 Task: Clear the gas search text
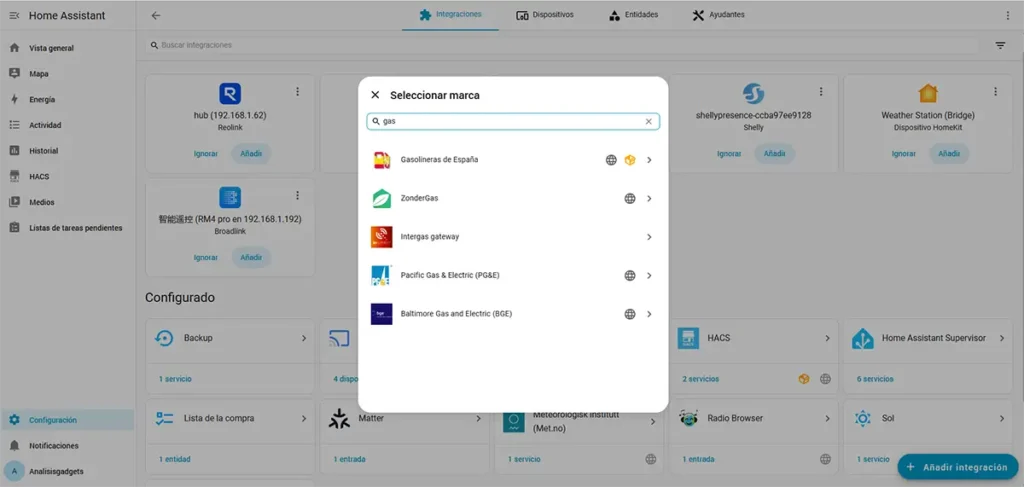click(x=648, y=121)
